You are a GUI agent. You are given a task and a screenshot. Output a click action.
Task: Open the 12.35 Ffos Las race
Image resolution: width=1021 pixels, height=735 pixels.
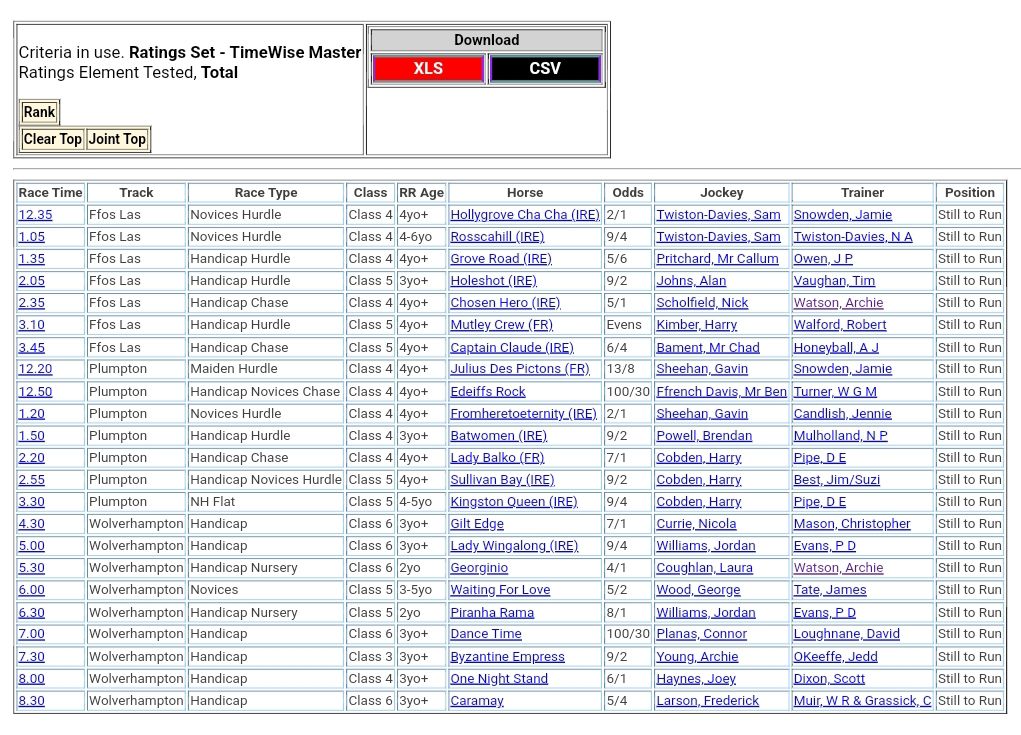(x=35, y=215)
